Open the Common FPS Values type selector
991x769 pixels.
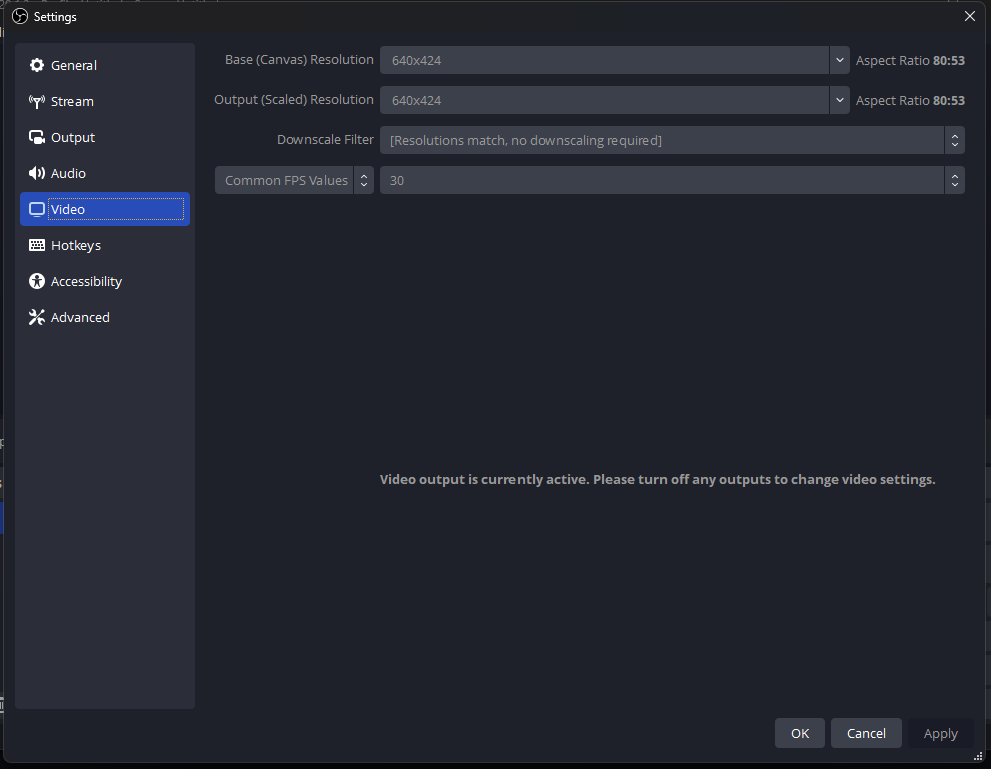pos(294,180)
